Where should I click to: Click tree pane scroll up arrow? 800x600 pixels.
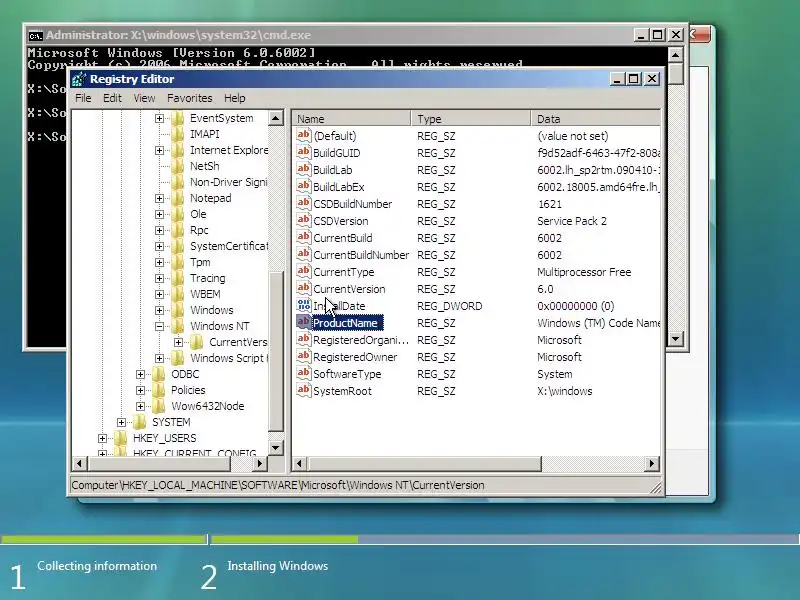click(276, 118)
